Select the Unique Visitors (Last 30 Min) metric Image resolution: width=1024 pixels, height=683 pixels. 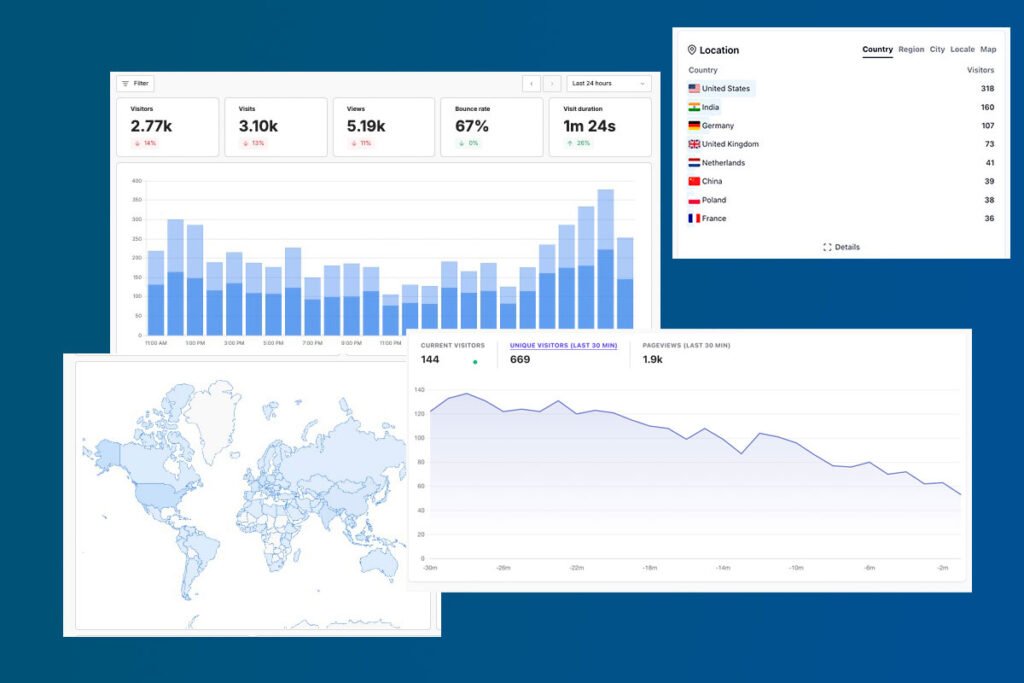click(565, 345)
